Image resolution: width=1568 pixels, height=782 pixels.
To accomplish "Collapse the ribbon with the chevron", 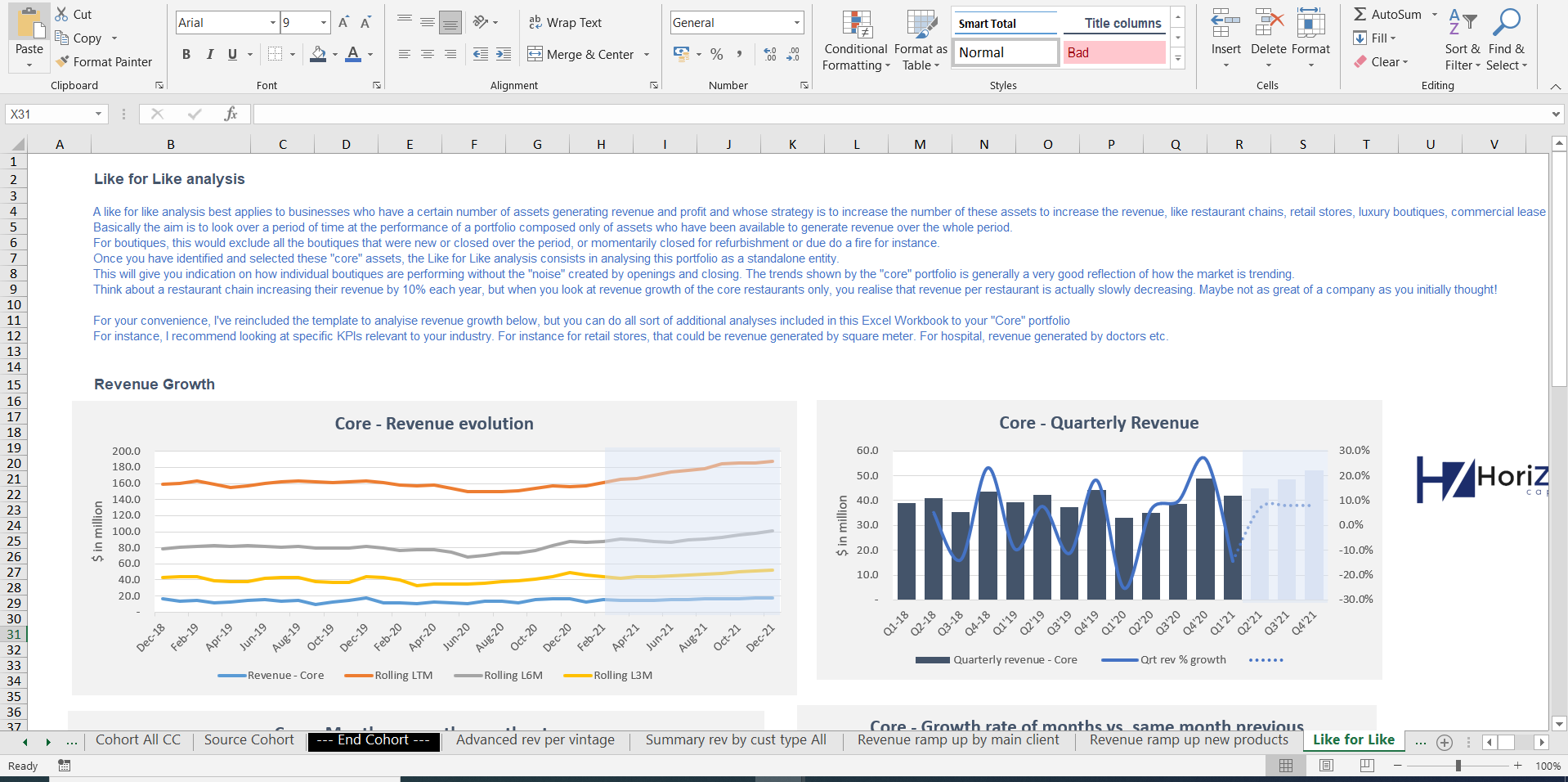I will pos(1556,86).
